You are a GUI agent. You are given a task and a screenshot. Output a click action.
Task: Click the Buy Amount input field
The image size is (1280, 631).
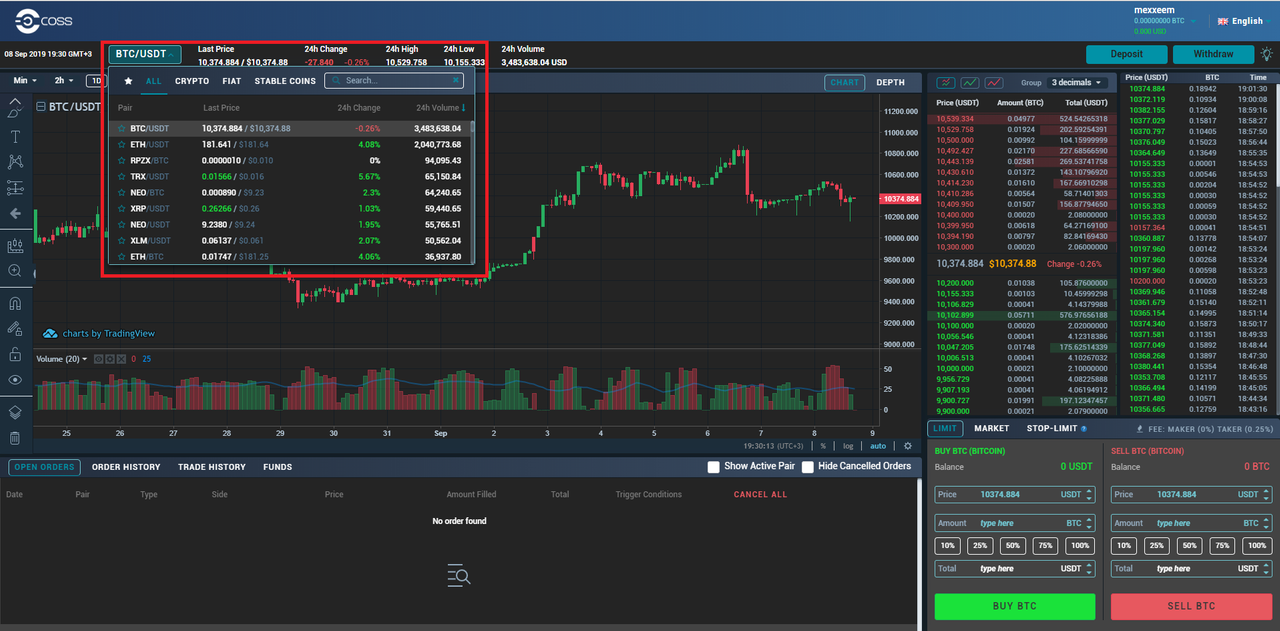(1015, 523)
